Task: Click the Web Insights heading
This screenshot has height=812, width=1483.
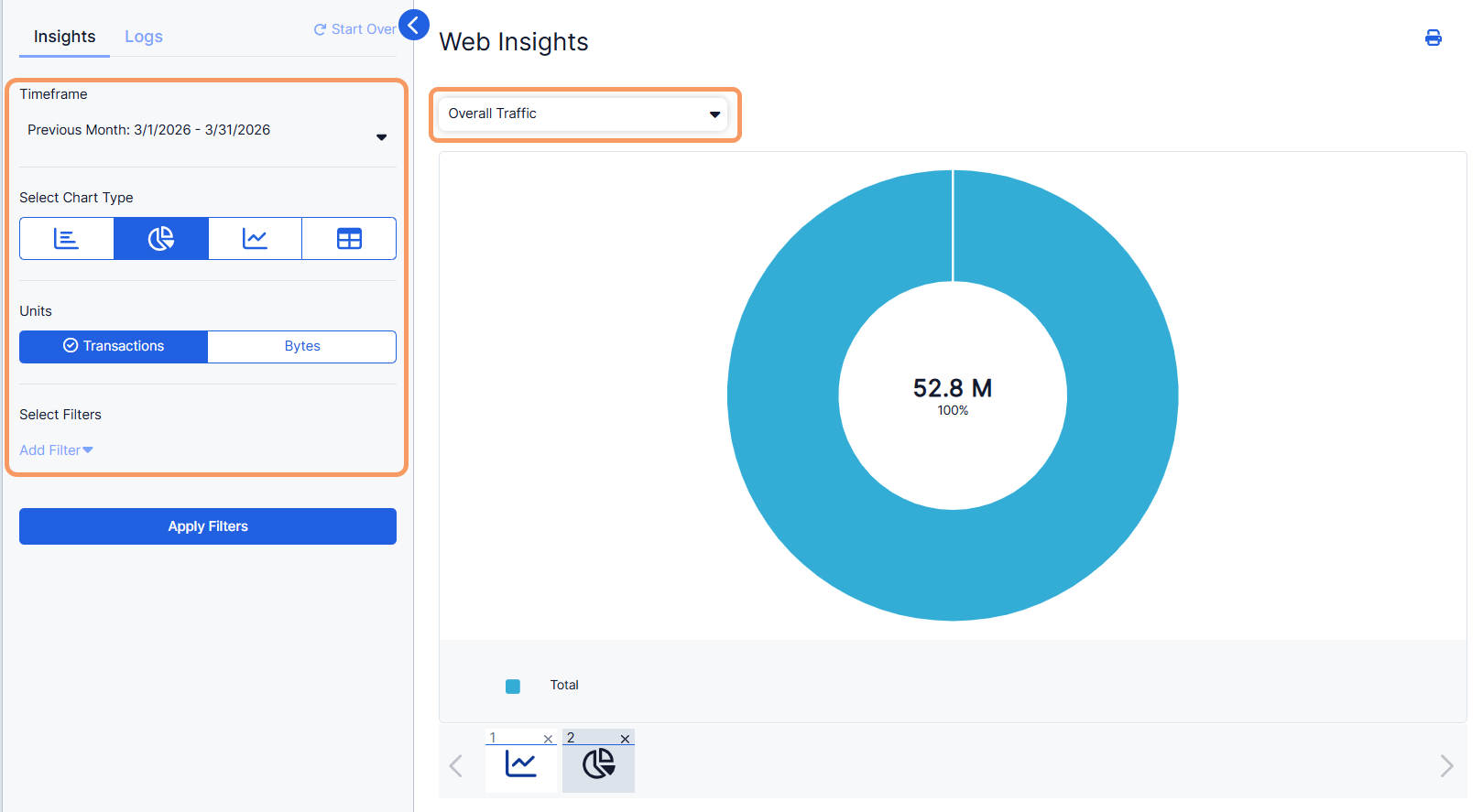Action: pos(514,42)
